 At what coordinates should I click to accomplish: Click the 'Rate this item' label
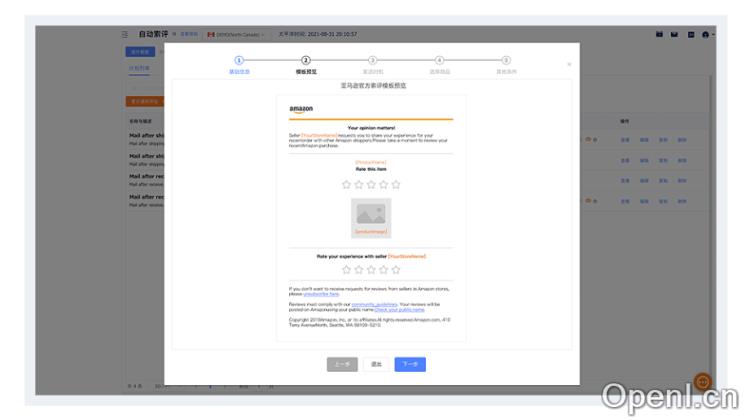(x=371, y=169)
